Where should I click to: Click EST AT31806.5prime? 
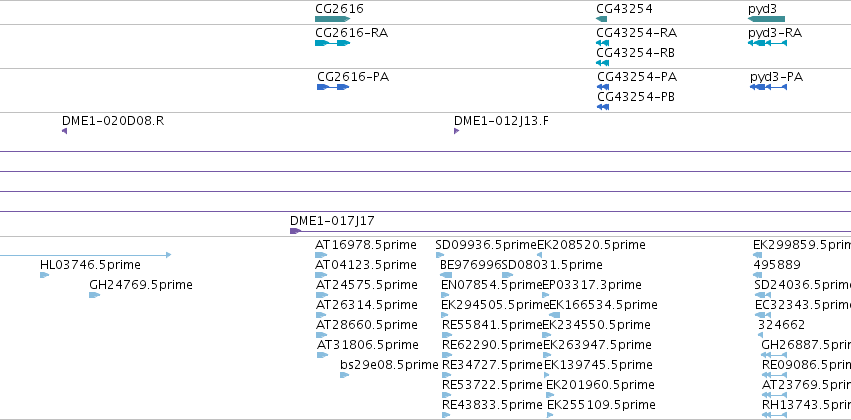[x=368, y=345]
